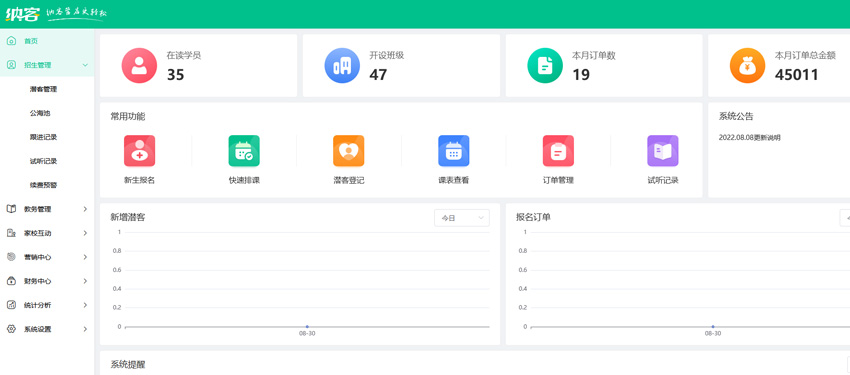Open the 报名订单 period dropdown
850x375 pixels.
tap(845, 218)
